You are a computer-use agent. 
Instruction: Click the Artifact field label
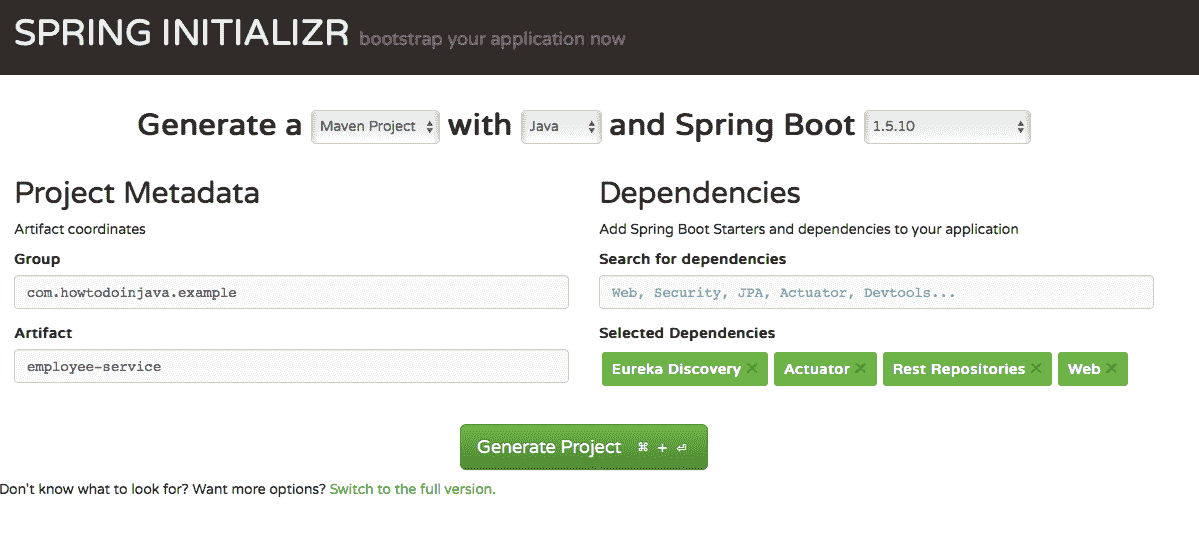[43, 333]
